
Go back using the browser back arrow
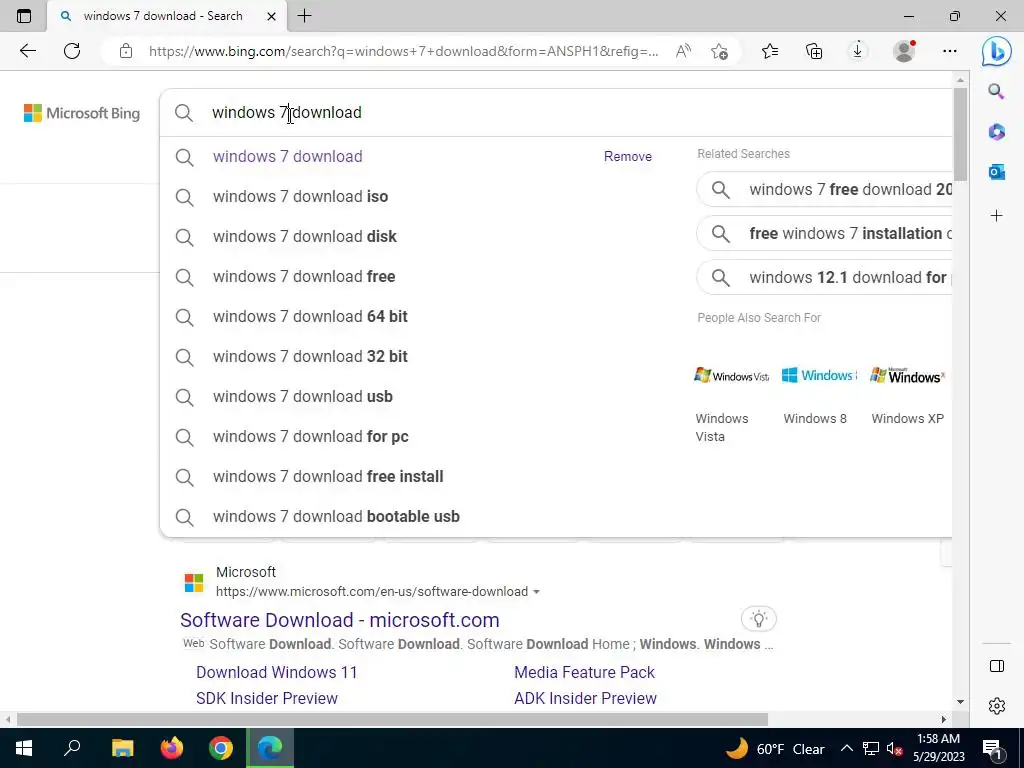pos(27,51)
